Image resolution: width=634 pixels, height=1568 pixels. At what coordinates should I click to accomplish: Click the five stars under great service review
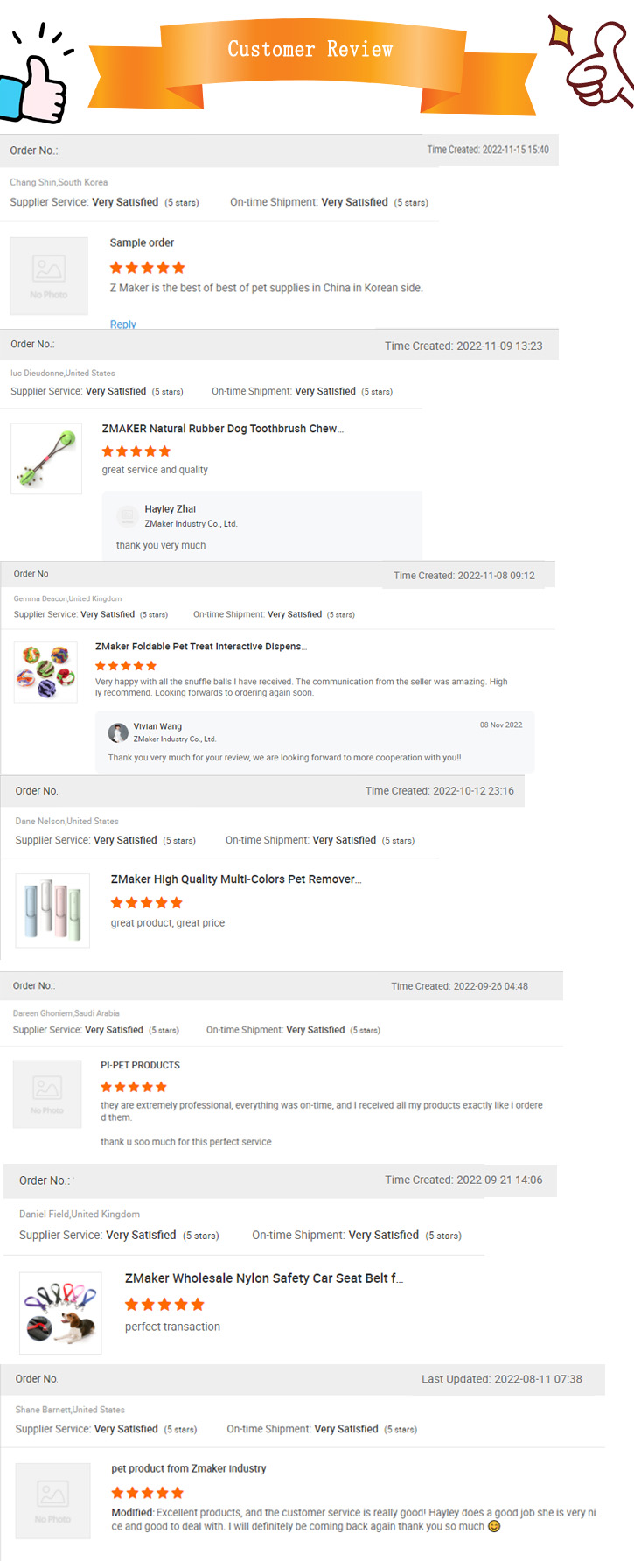click(x=136, y=451)
